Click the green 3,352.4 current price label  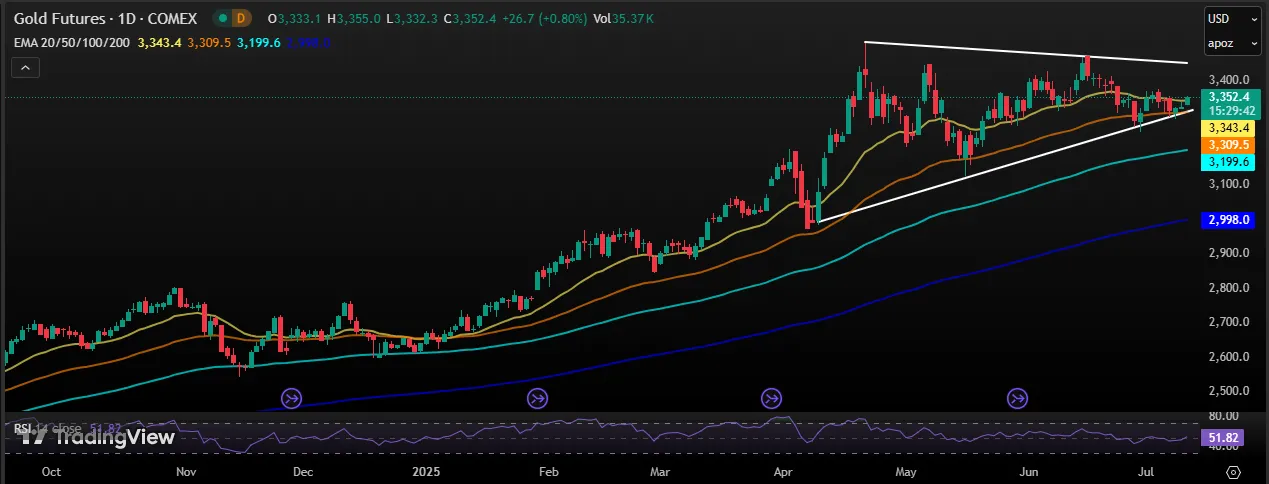coord(1230,97)
